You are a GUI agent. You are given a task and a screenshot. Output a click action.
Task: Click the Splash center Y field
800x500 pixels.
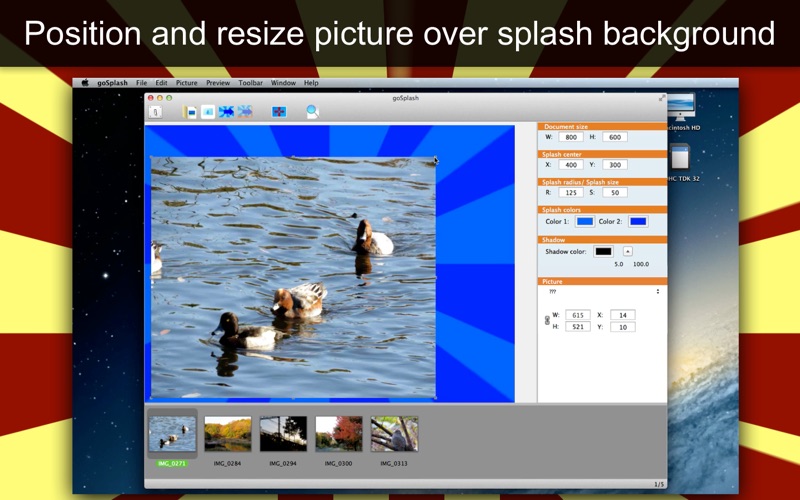615,165
